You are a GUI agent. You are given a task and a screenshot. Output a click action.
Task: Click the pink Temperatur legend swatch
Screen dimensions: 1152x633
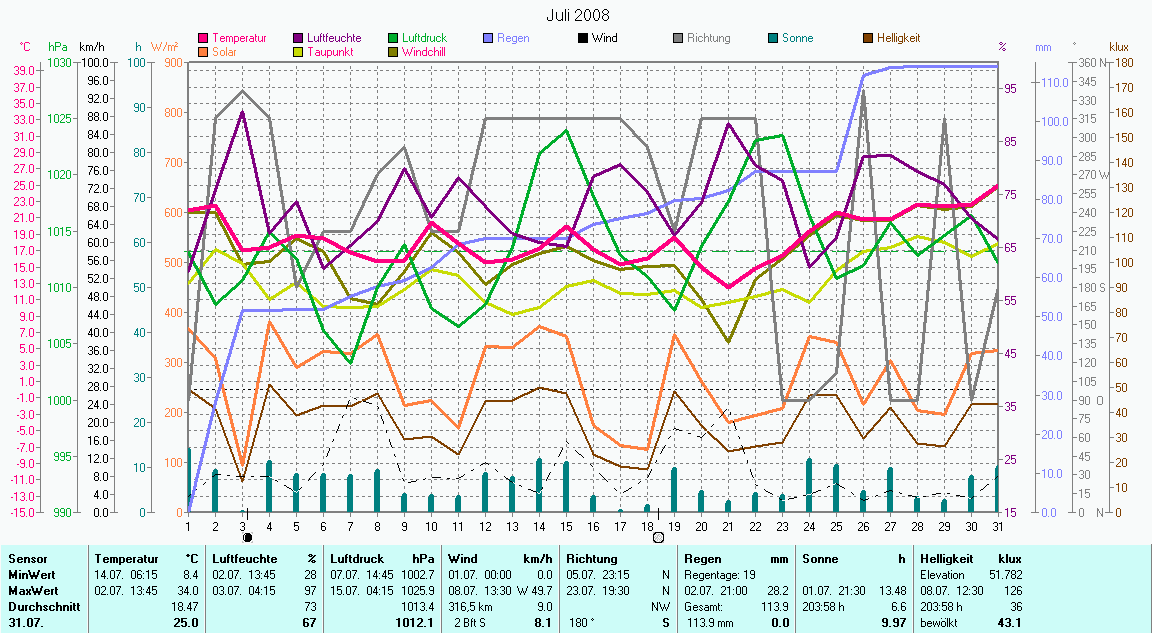(x=204, y=38)
